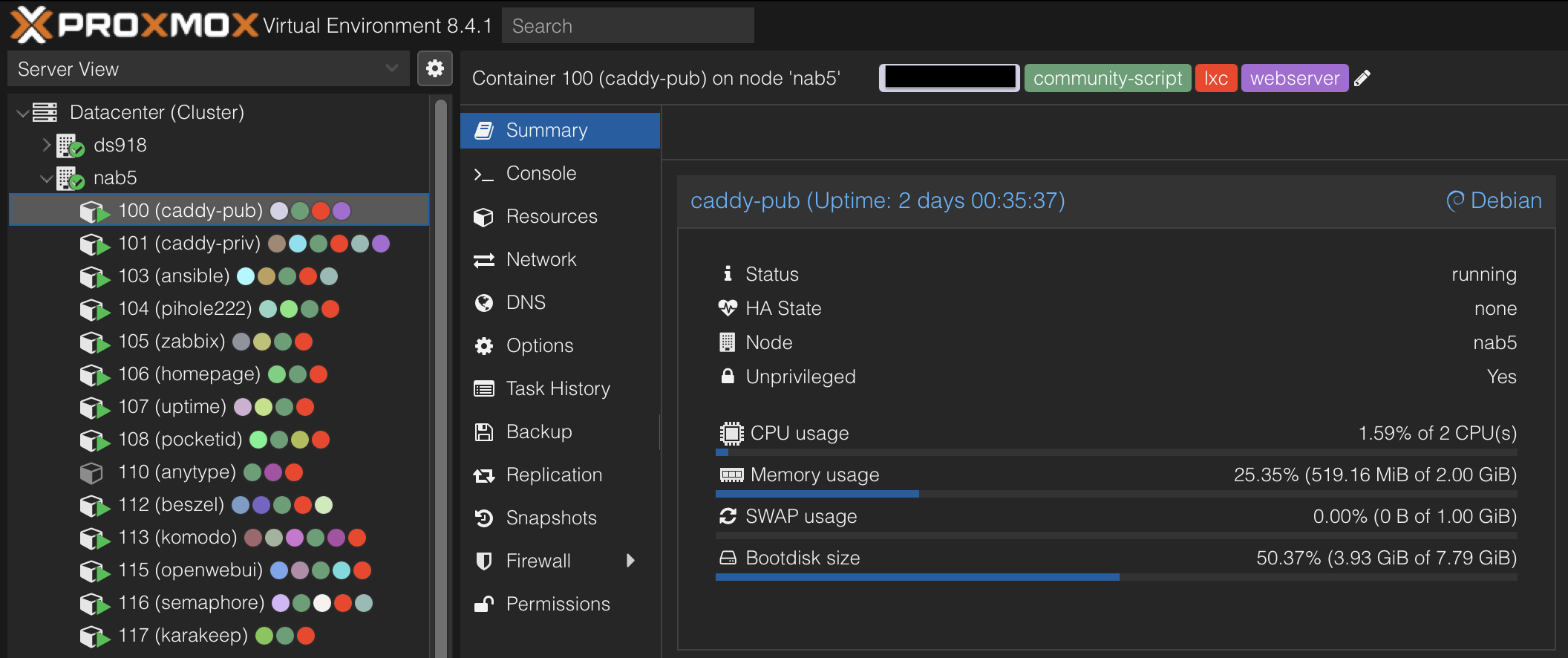The width and height of the screenshot is (1568, 658).
Task: Click the community-script tag
Action: tap(1108, 78)
